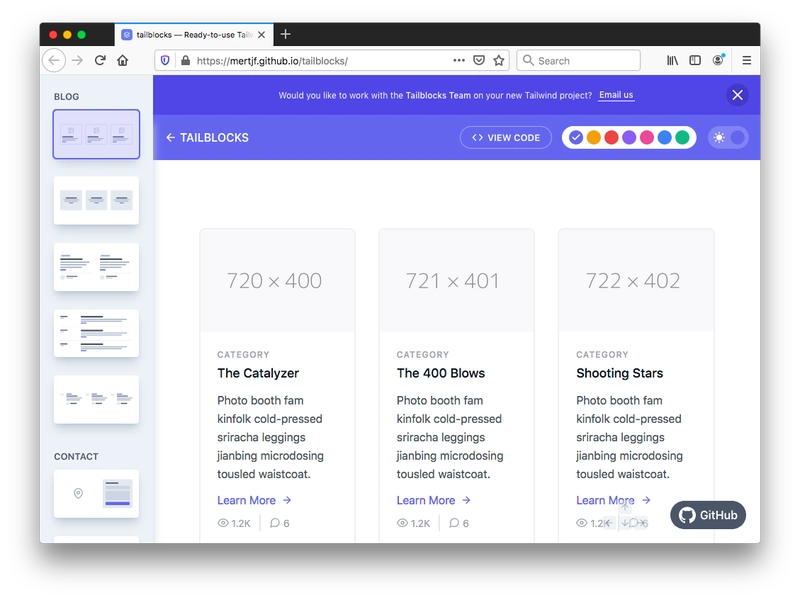Click views eye icon on Shooting Stars
The height and width of the screenshot is (600, 800).
[x=582, y=523]
